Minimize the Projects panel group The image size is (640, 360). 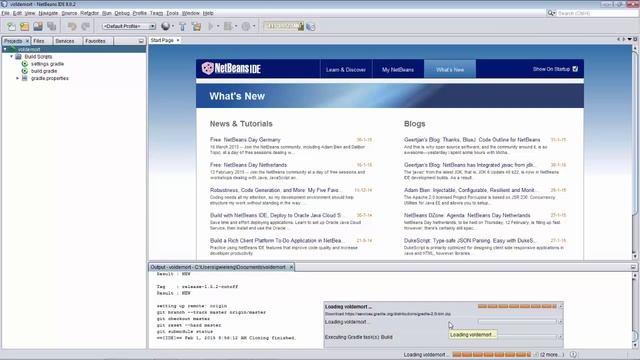pyautogui.click(x=141, y=41)
